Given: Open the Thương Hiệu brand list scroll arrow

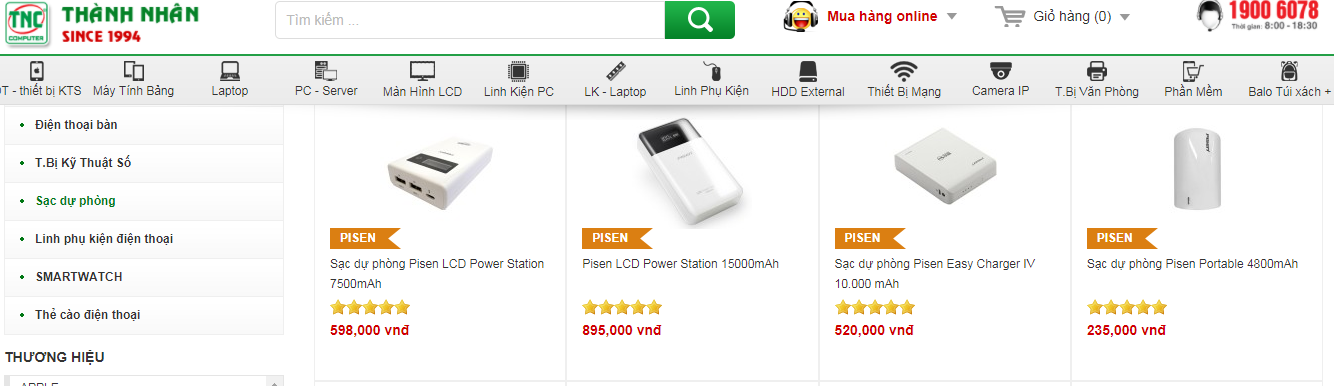Looking at the screenshot, I should [273, 381].
